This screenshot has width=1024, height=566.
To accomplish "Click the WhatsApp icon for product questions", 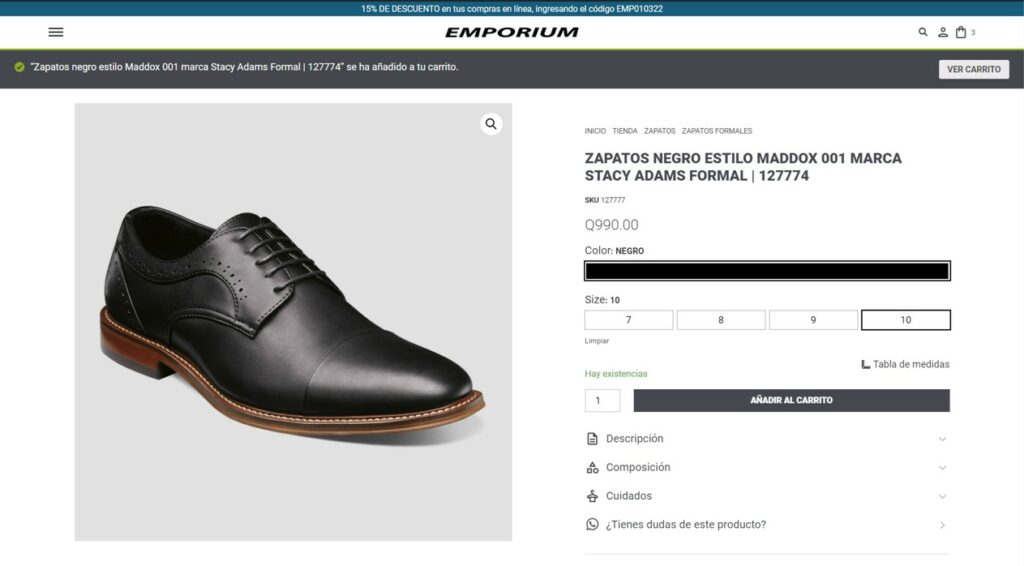I will pyautogui.click(x=592, y=524).
